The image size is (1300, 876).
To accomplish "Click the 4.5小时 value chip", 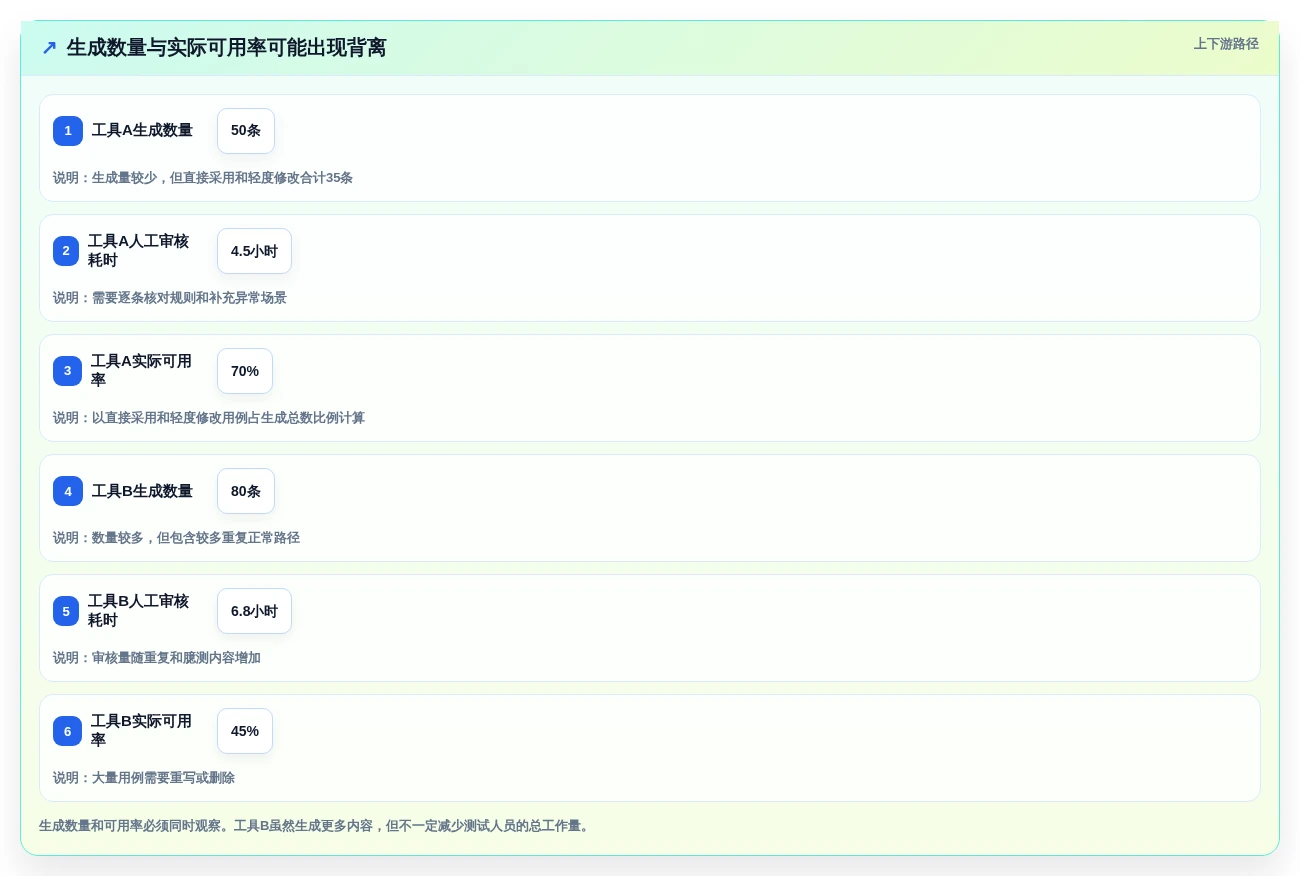I will (254, 251).
